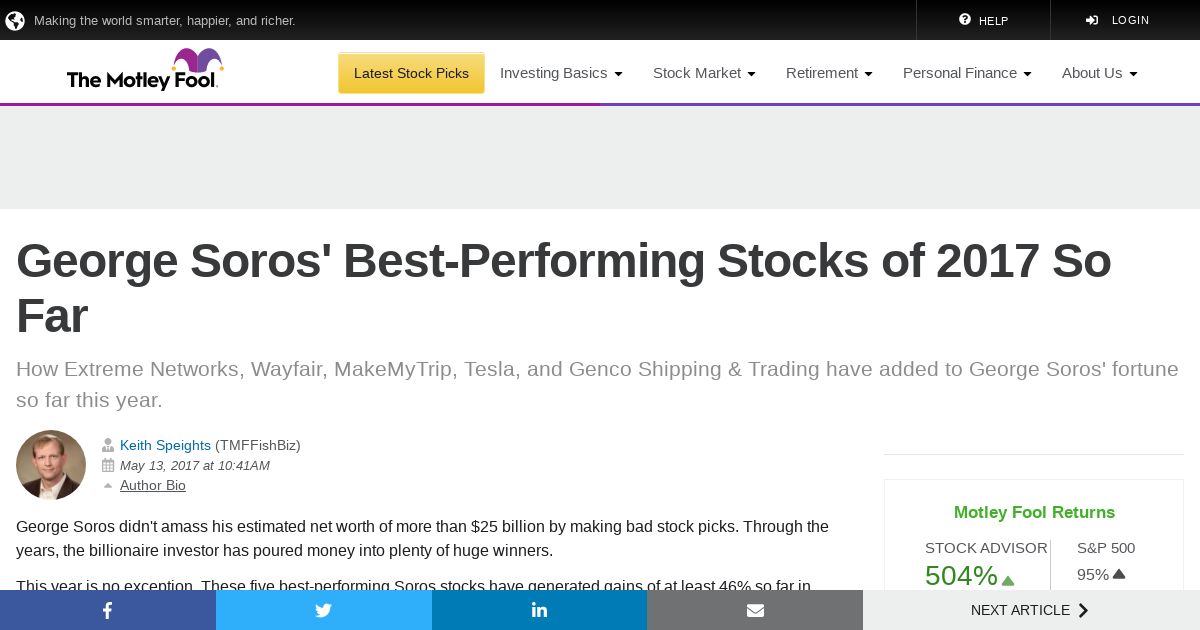Click the article date May 13, 2017
1200x630 pixels.
[195, 465]
